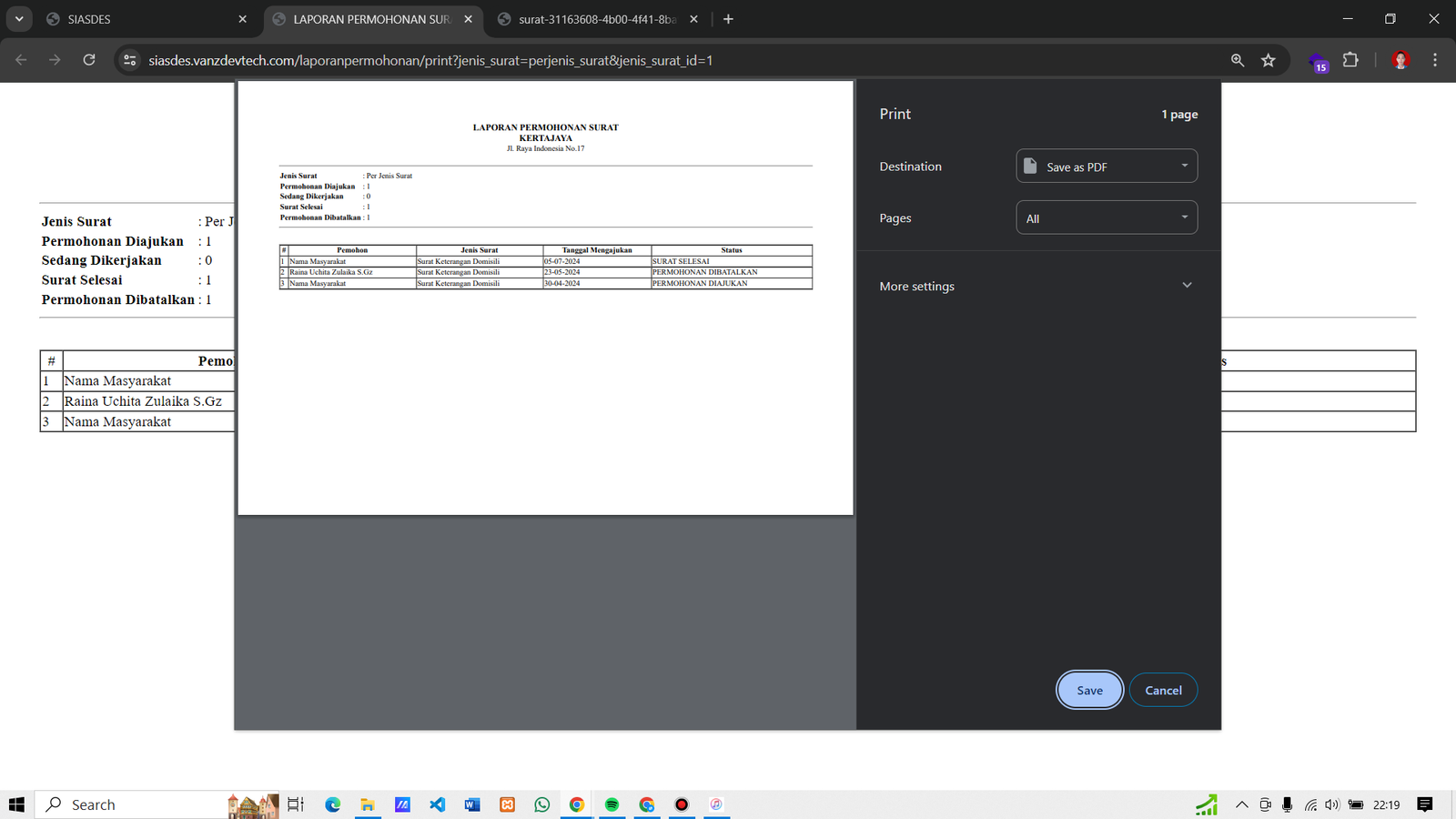The width and height of the screenshot is (1456, 819).
Task: Open the Pages dropdown set to All
Action: 1106,218
